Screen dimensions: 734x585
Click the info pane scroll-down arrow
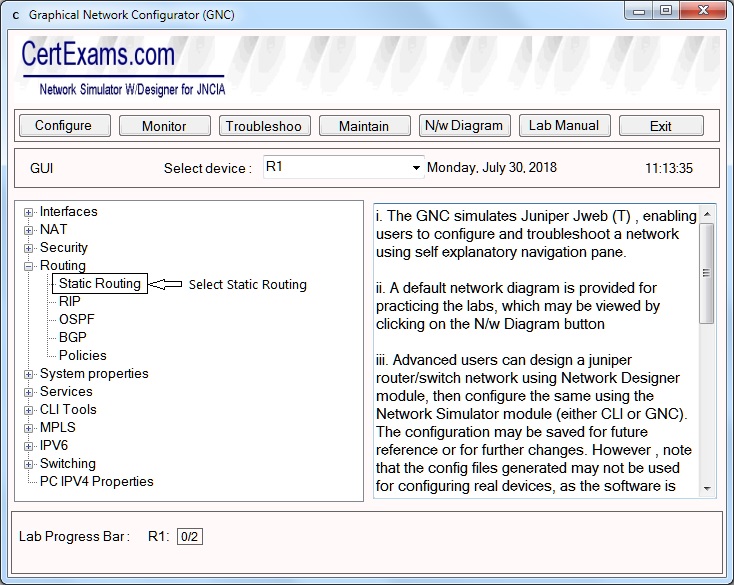pyautogui.click(x=707, y=489)
